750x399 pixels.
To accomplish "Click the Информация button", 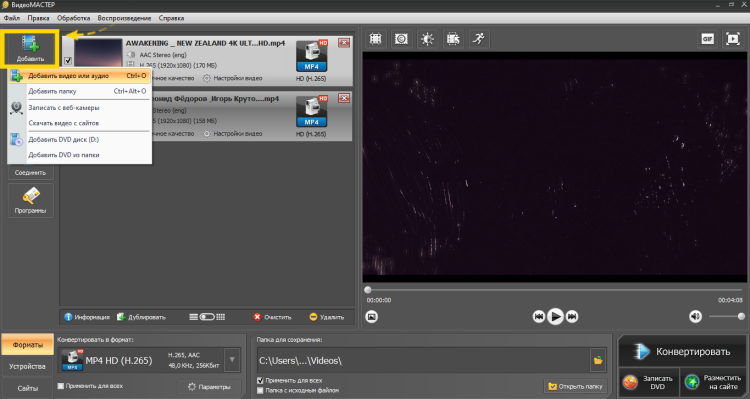I will click(87, 317).
